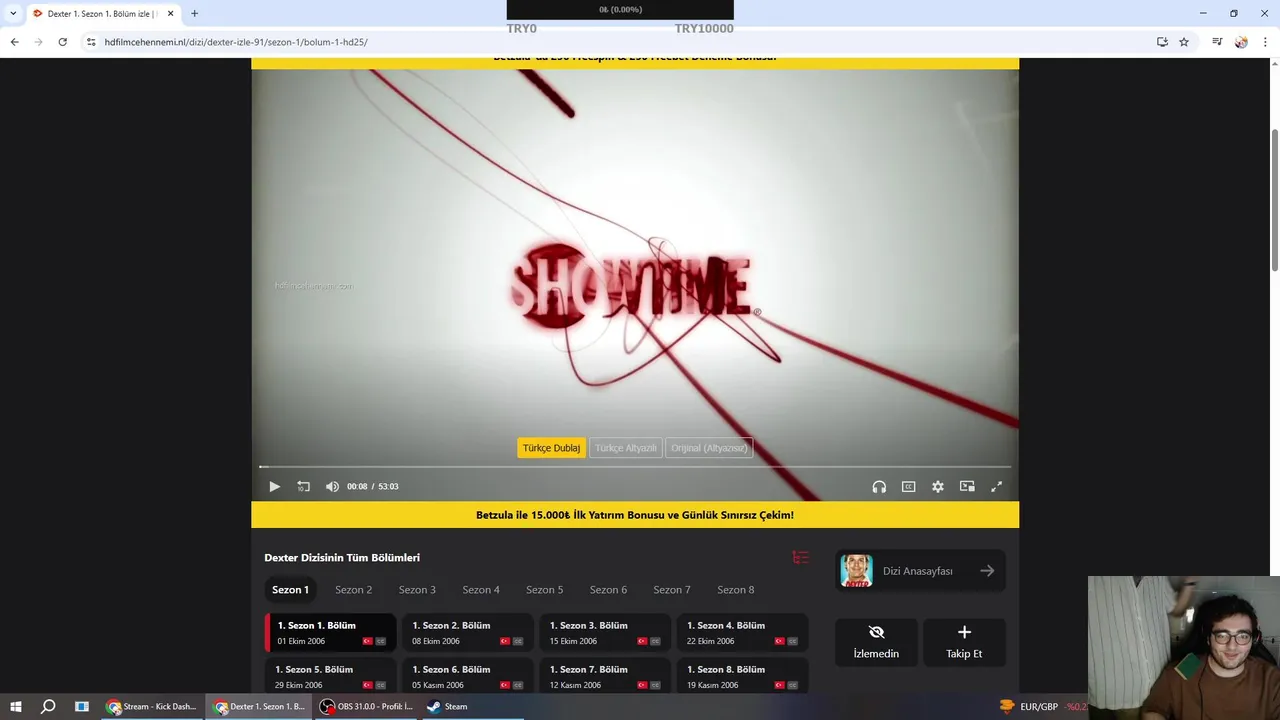Select the Dexter 1. Sezon browser tab
This screenshot has height=720, width=1280.
click(102, 14)
